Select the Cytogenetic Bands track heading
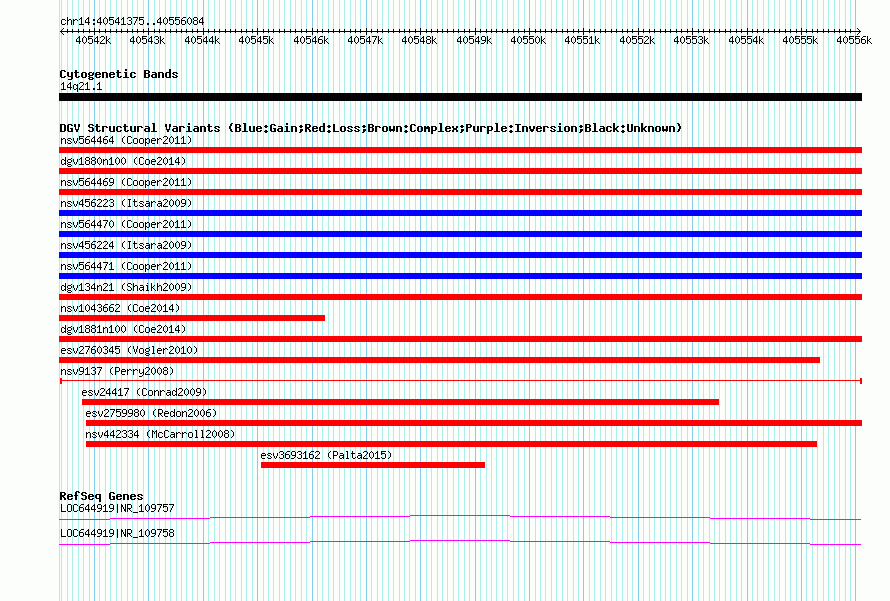890x601 pixels. pos(119,74)
